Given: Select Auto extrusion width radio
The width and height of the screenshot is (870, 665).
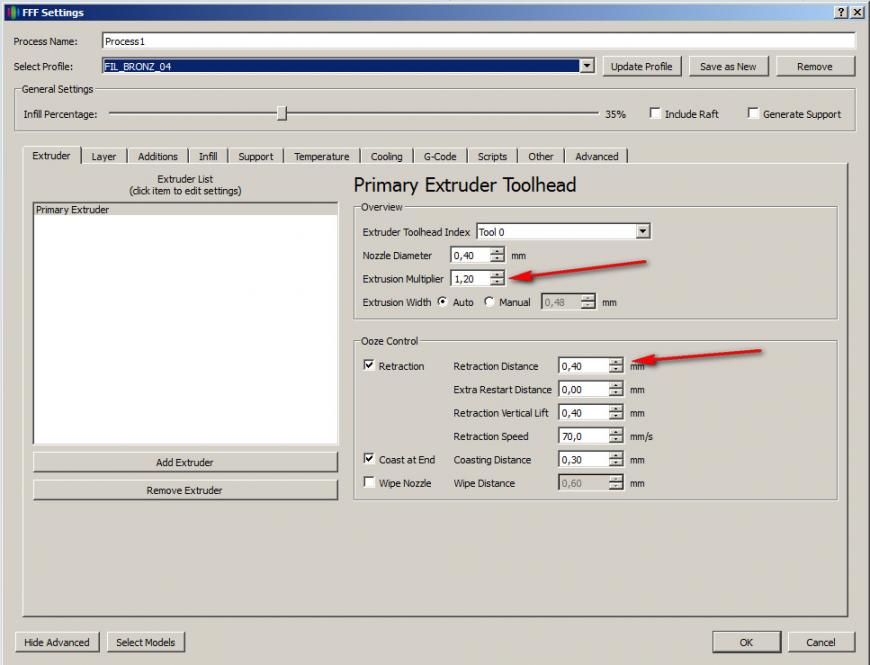Looking at the screenshot, I should tap(442, 301).
